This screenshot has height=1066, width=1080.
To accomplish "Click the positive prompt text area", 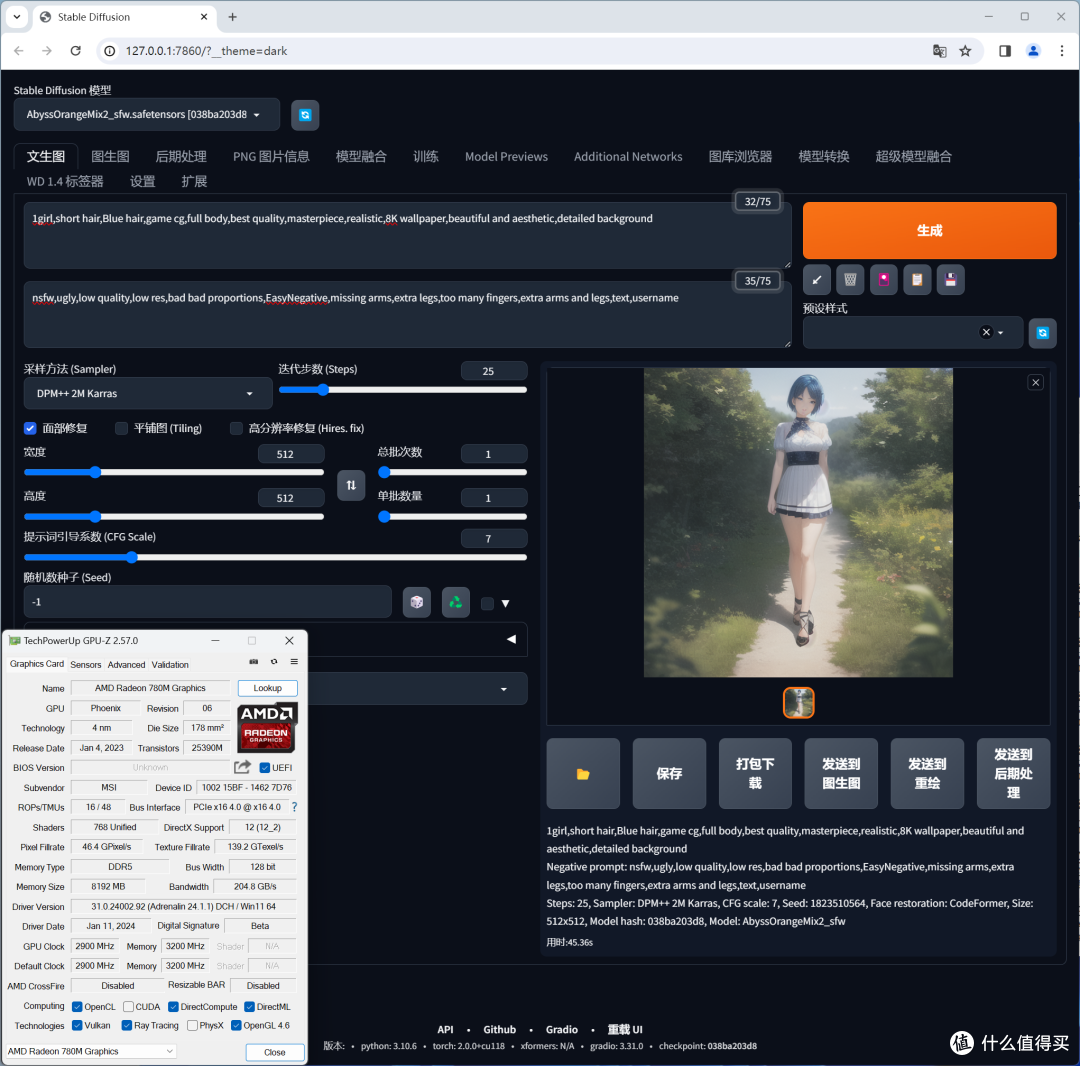I will click(408, 236).
